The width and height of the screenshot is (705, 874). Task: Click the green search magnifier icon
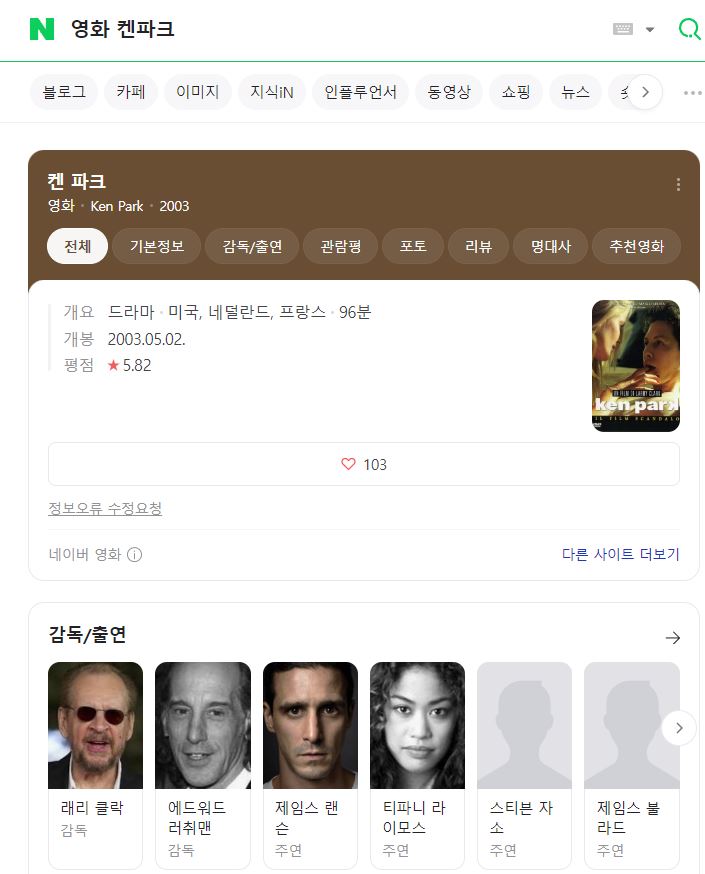pyautogui.click(x=689, y=29)
